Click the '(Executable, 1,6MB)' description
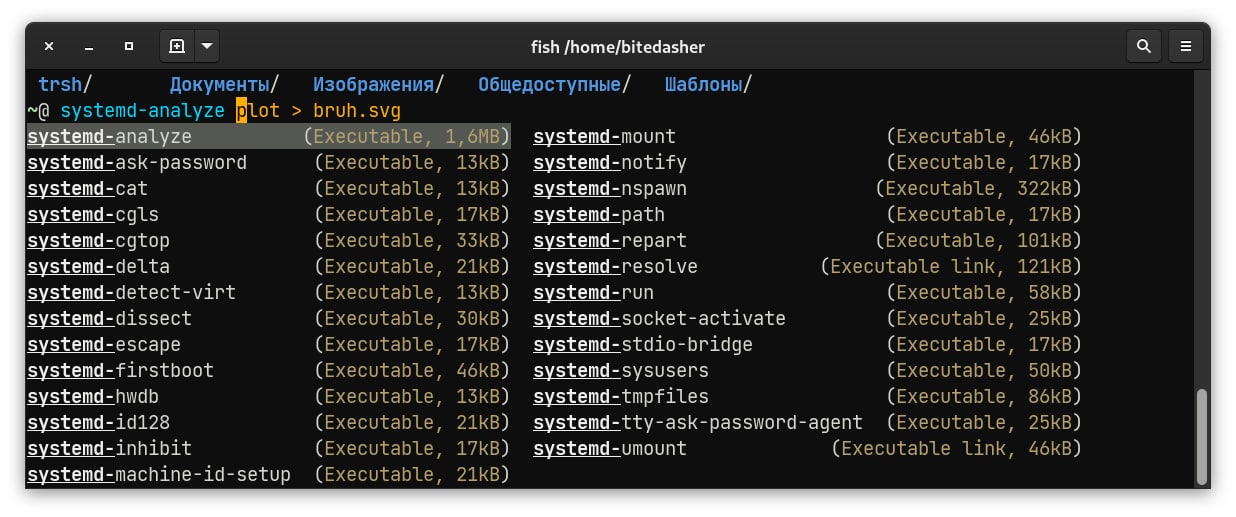The image size is (1236, 517). click(406, 137)
